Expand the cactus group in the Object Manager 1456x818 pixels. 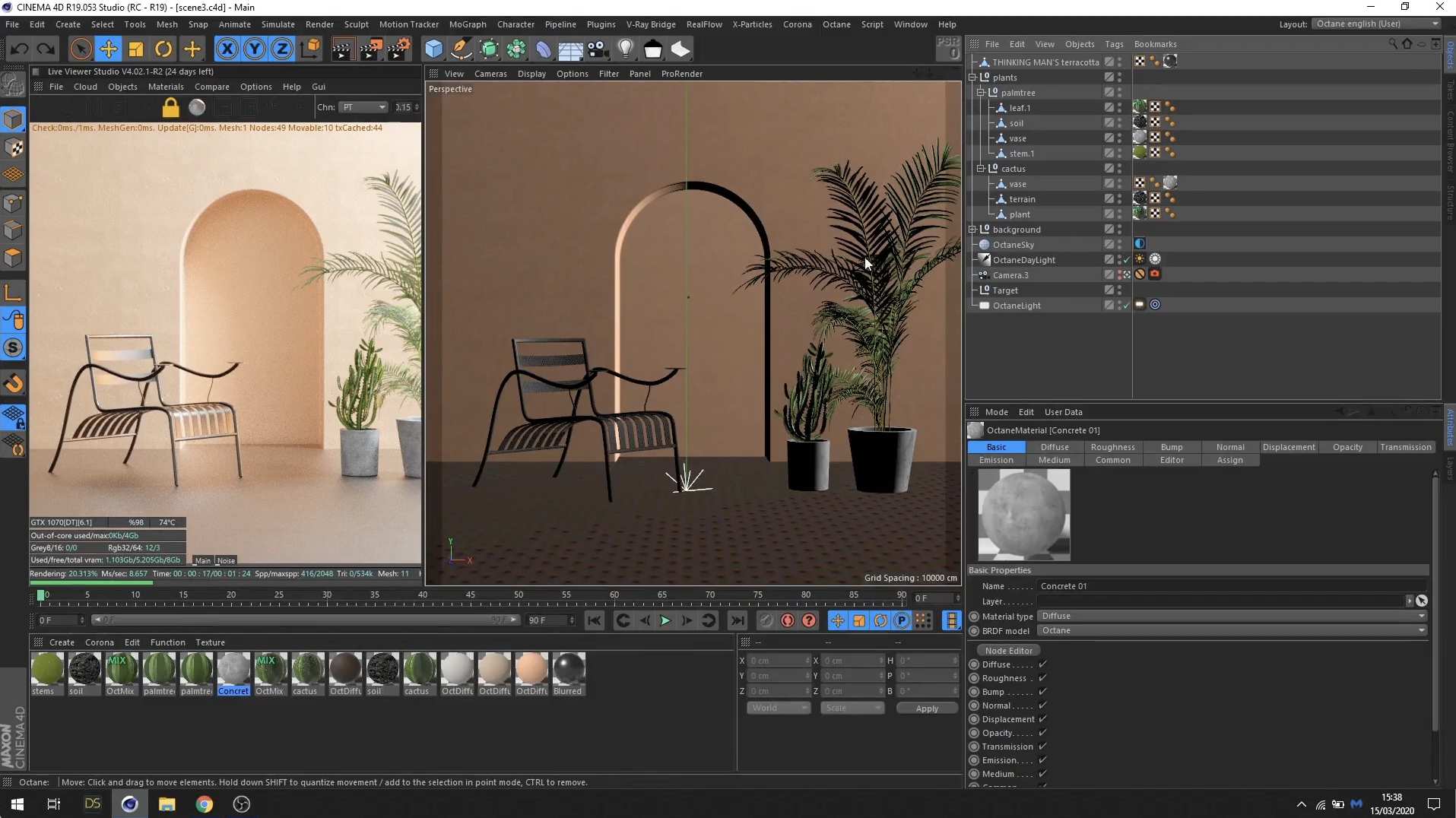[x=981, y=169]
